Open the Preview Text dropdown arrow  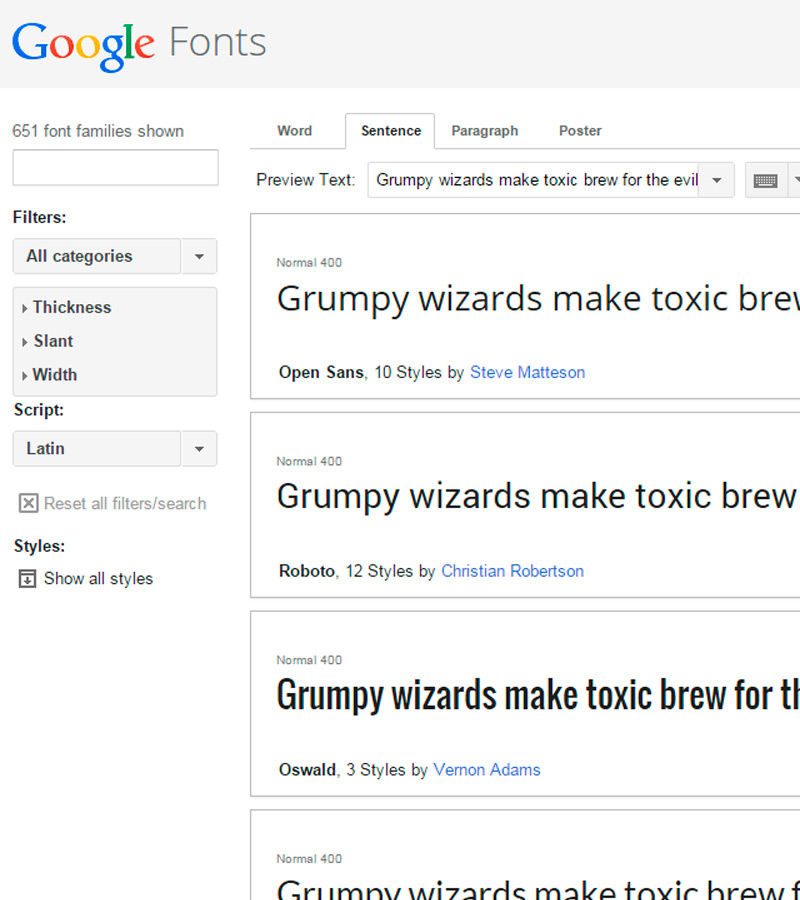point(717,181)
